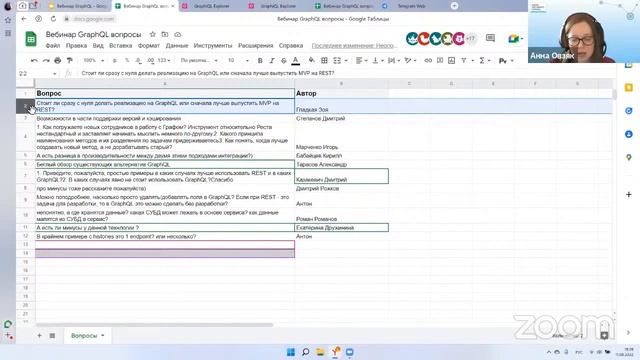
Task: Open the Вставка menu
Action: point(120,46)
